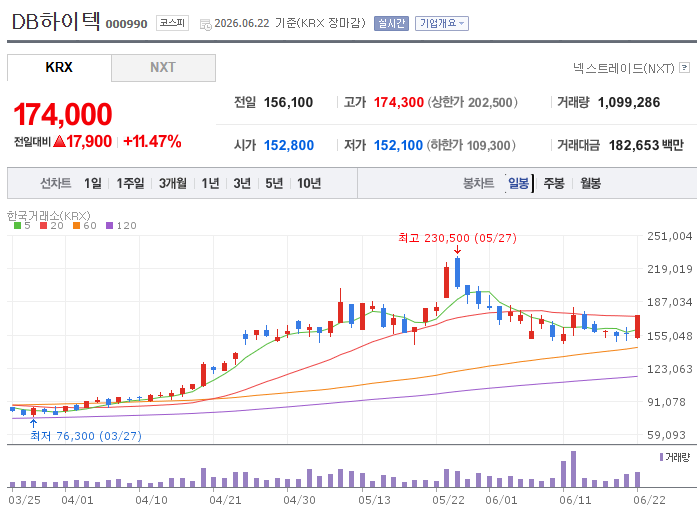Click the 06/11 date on the chart axis

575,500
